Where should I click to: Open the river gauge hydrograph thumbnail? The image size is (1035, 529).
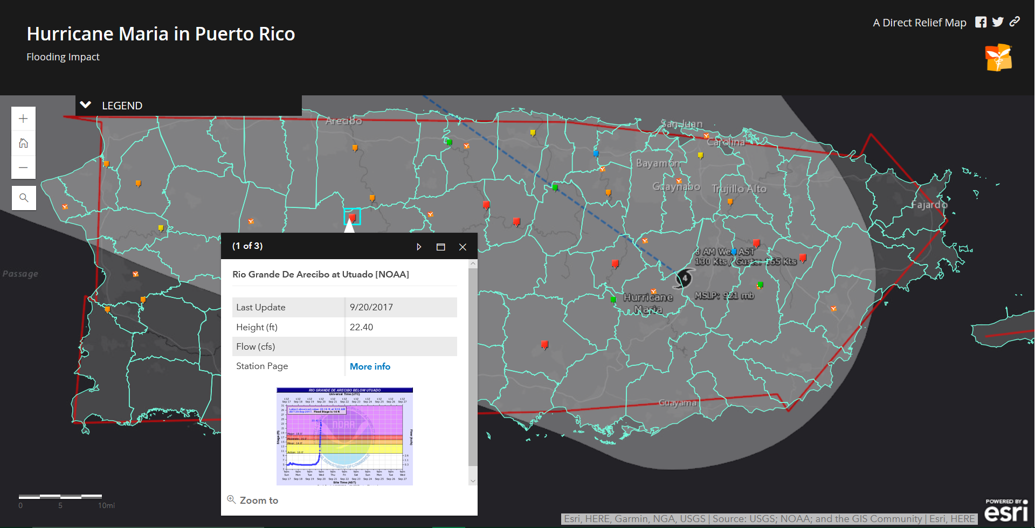(345, 436)
